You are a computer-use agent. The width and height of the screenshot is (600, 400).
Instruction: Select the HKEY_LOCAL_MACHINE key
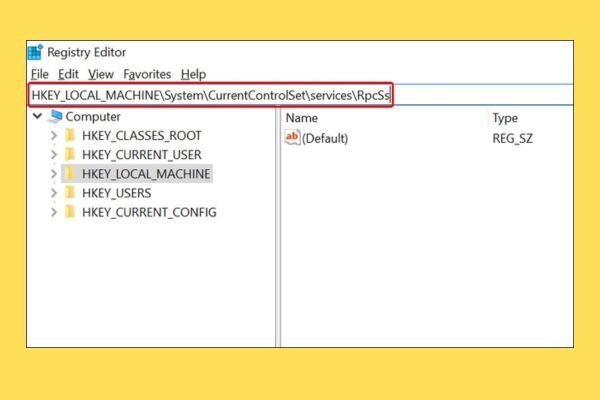(x=146, y=174)
